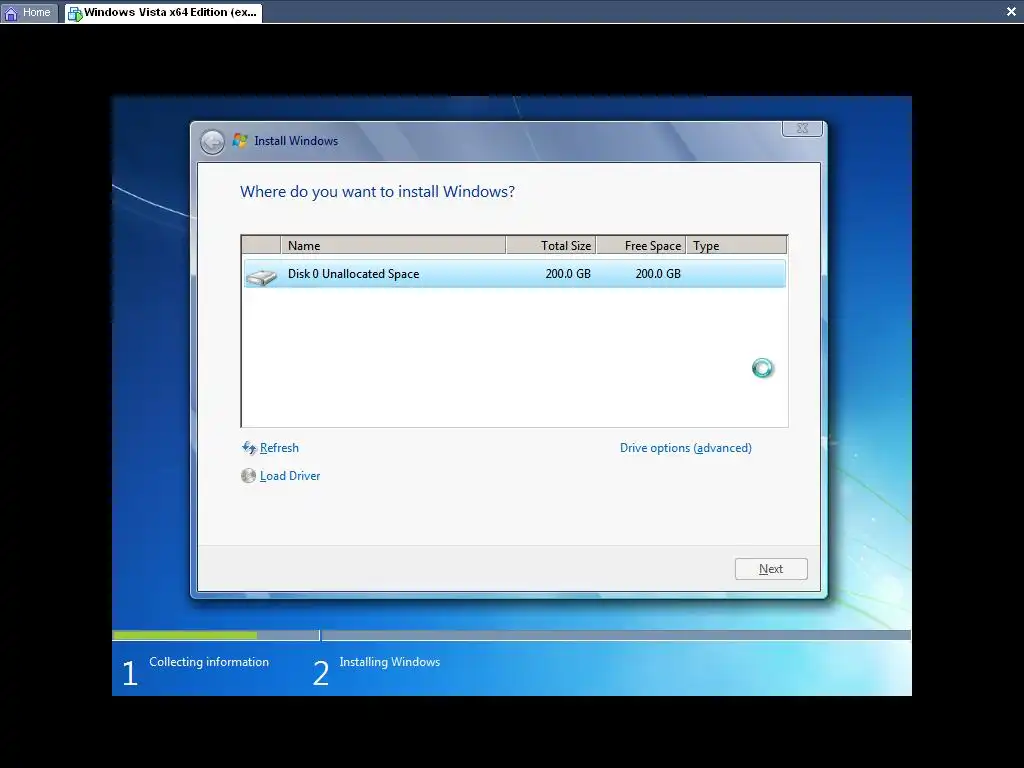Switch to the Home tab
The height and width of the screenshot is (768, 1024).
pos(29,13)
